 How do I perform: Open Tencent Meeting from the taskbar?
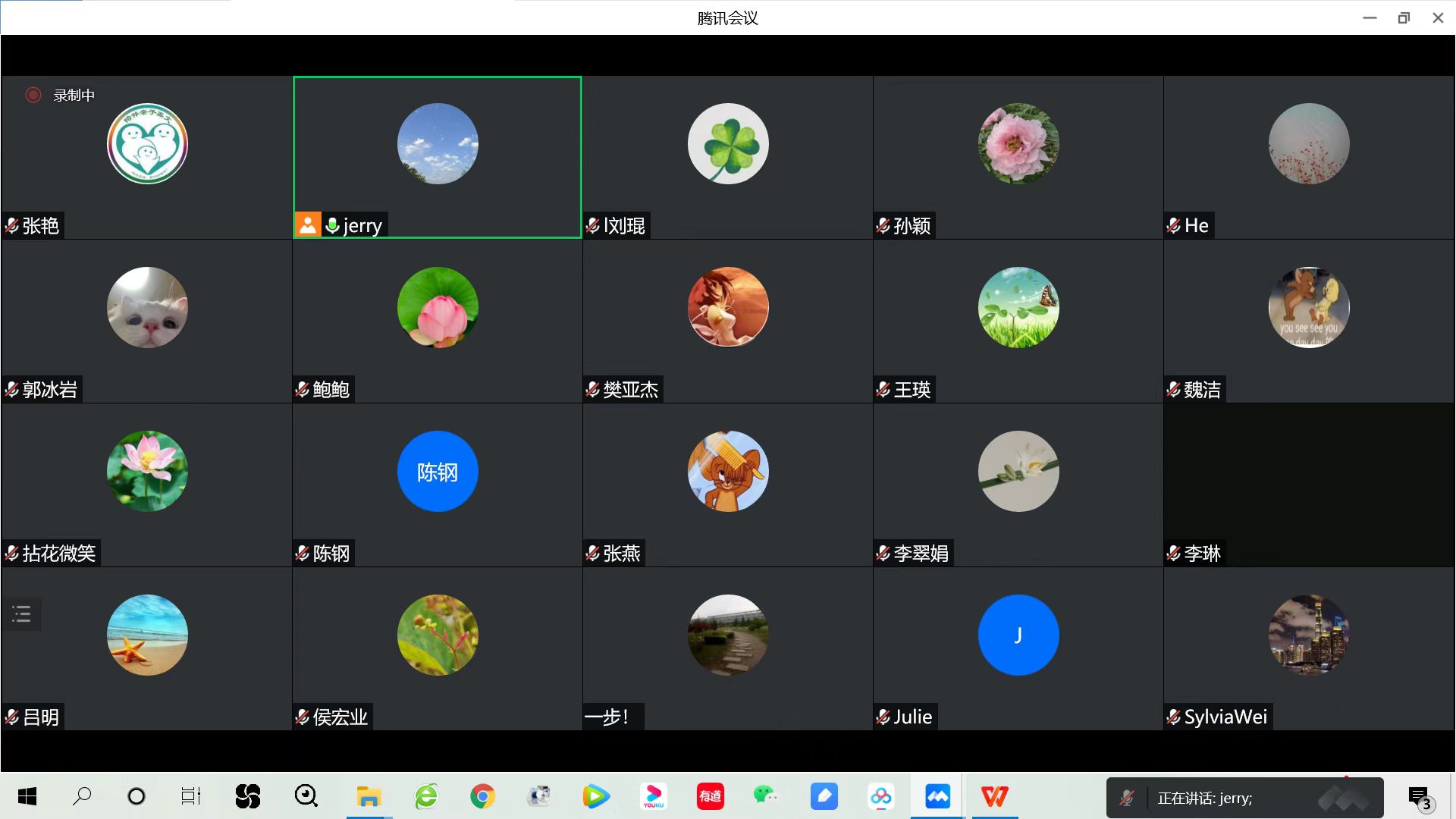coord(938,796)
